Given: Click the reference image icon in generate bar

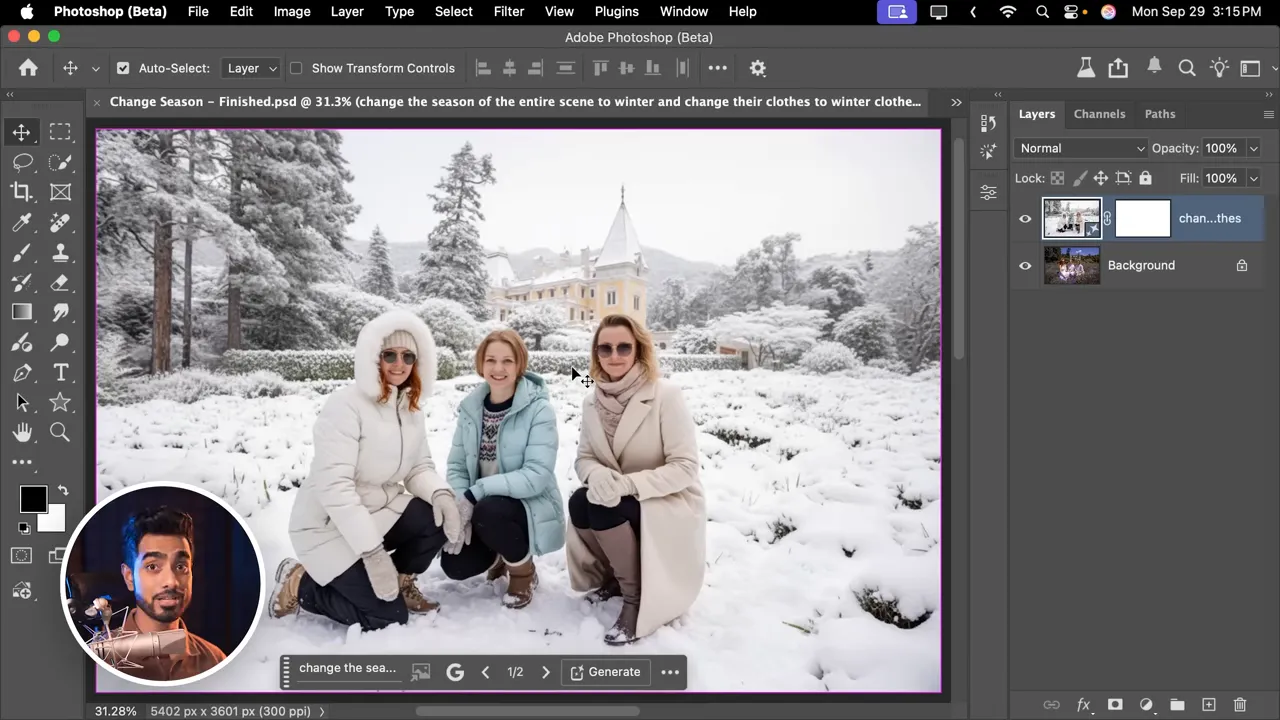Looking at the screenshot, I should (421, 672).
